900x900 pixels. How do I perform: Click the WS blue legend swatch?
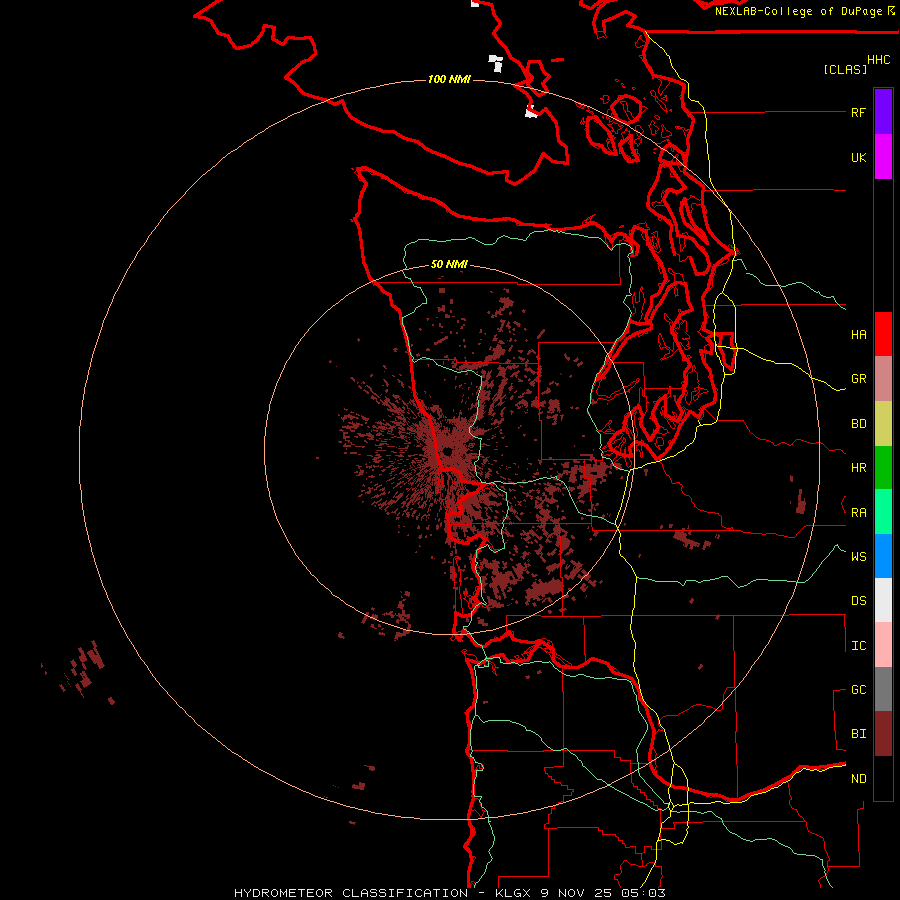pyautogui.click(x=883, y=556)
